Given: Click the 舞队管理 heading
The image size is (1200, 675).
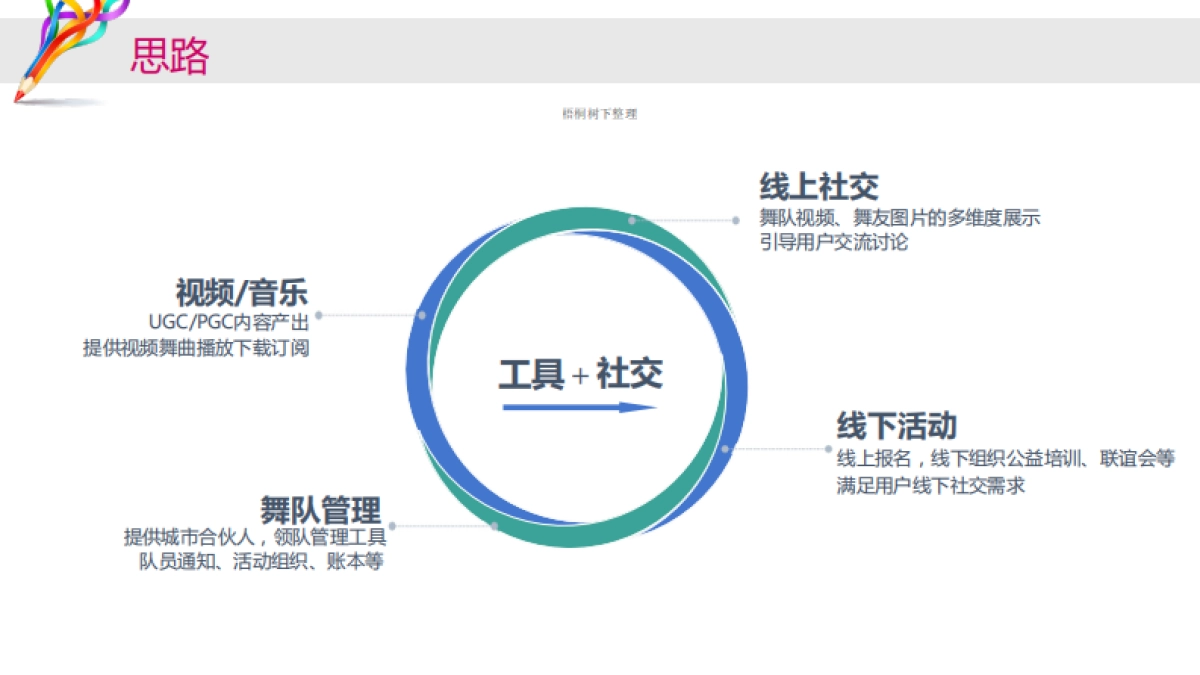Looking at the screenshot, I should tap(320, 510).
